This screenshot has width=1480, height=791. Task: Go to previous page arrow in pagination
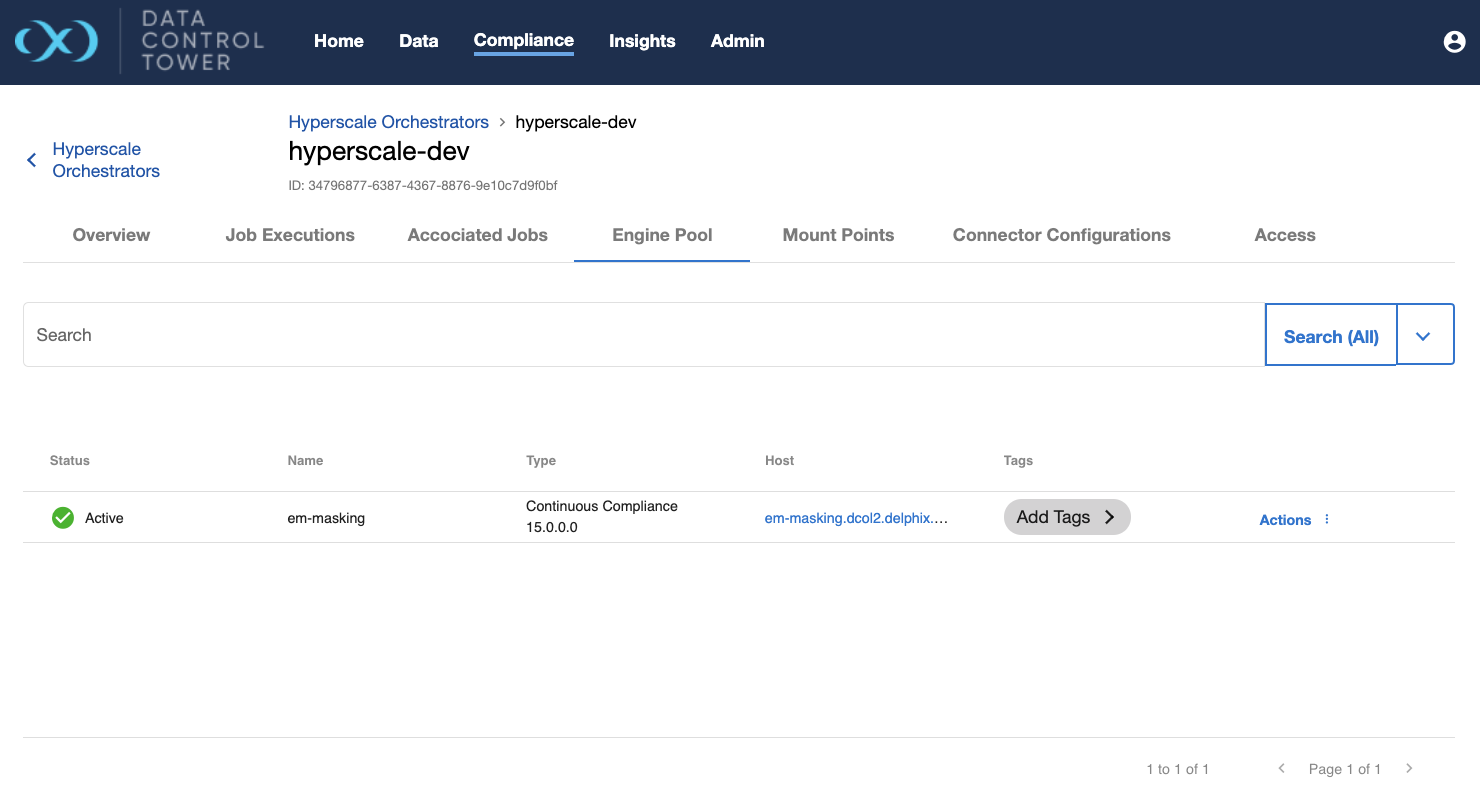pos(1281,768)
